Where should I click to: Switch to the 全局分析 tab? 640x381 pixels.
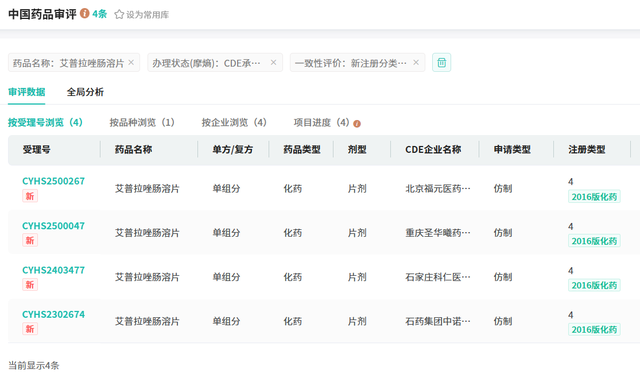coord(85,92)
